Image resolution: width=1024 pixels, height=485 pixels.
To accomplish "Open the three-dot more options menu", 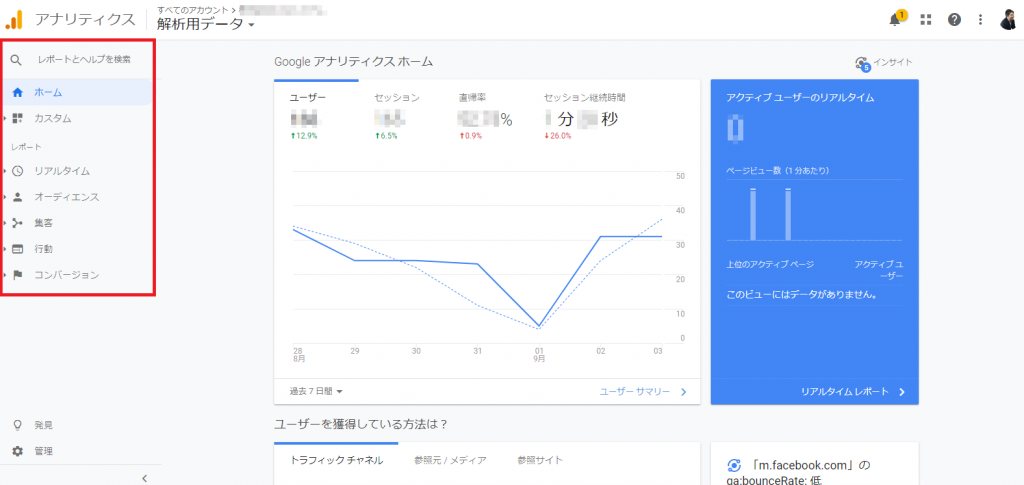I will coord(980,20).
